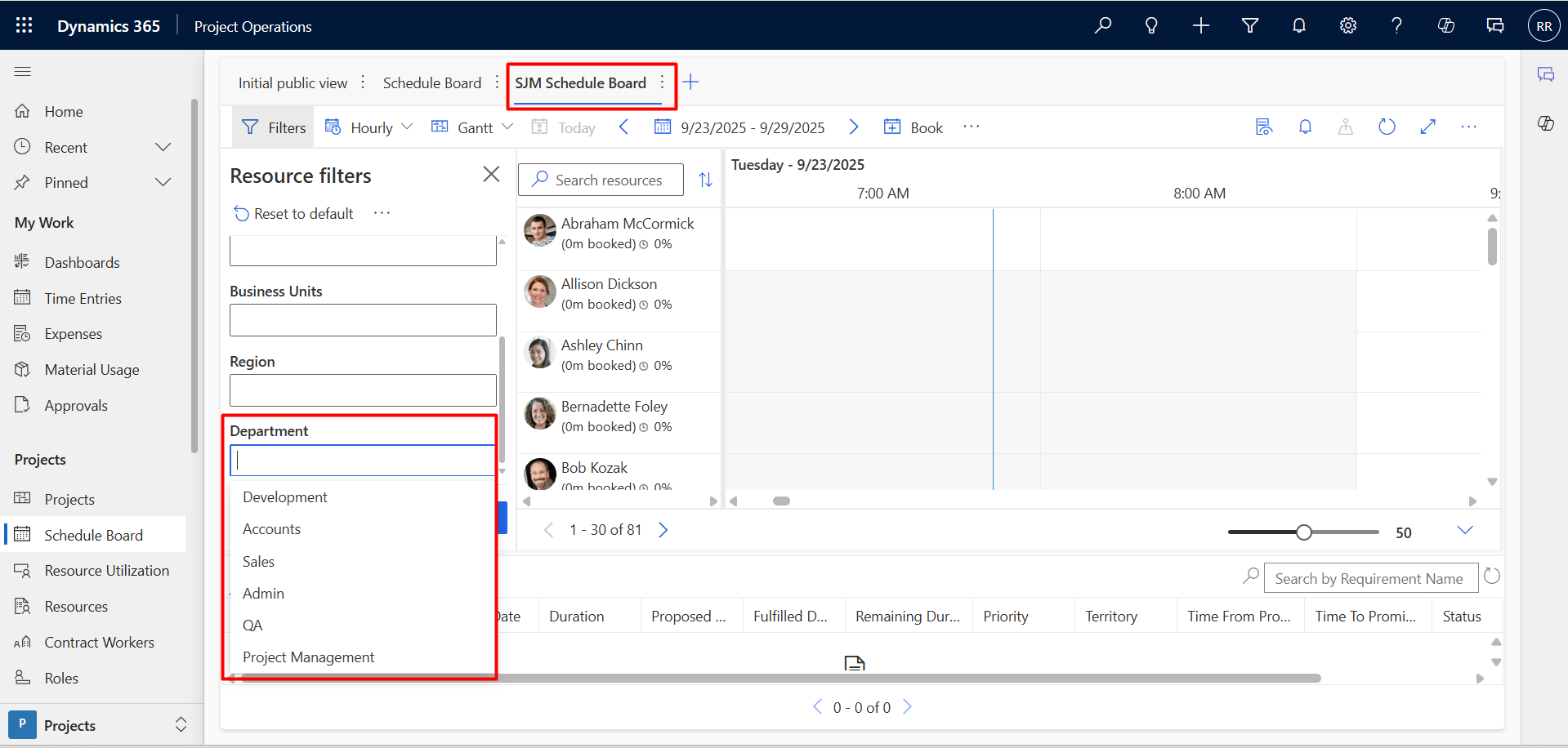Close the Resource filters panel
This screenshot has height=748, width=1568.
(x=491, y=175)
